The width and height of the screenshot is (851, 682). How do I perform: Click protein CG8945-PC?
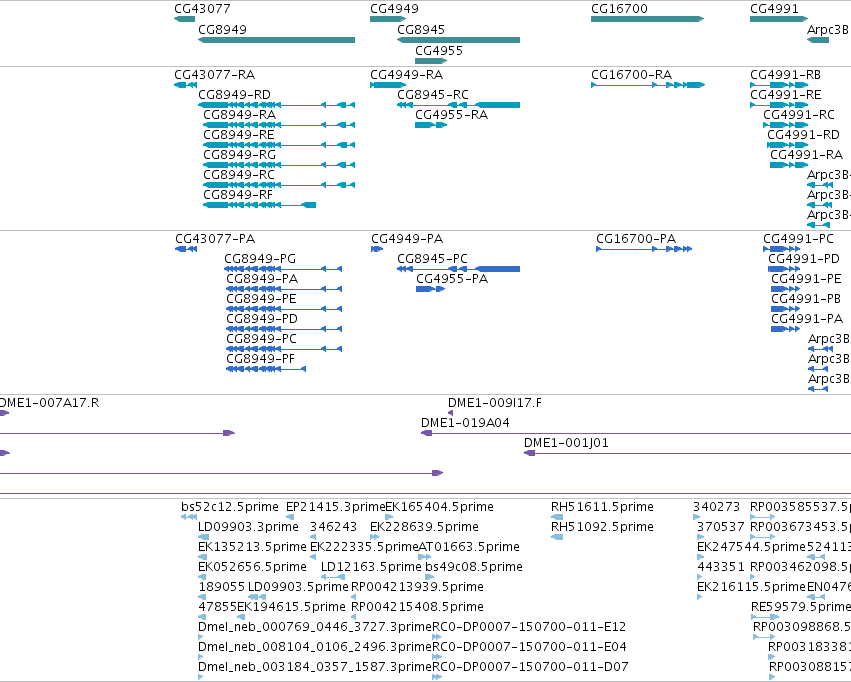click(x=459, y=269)
